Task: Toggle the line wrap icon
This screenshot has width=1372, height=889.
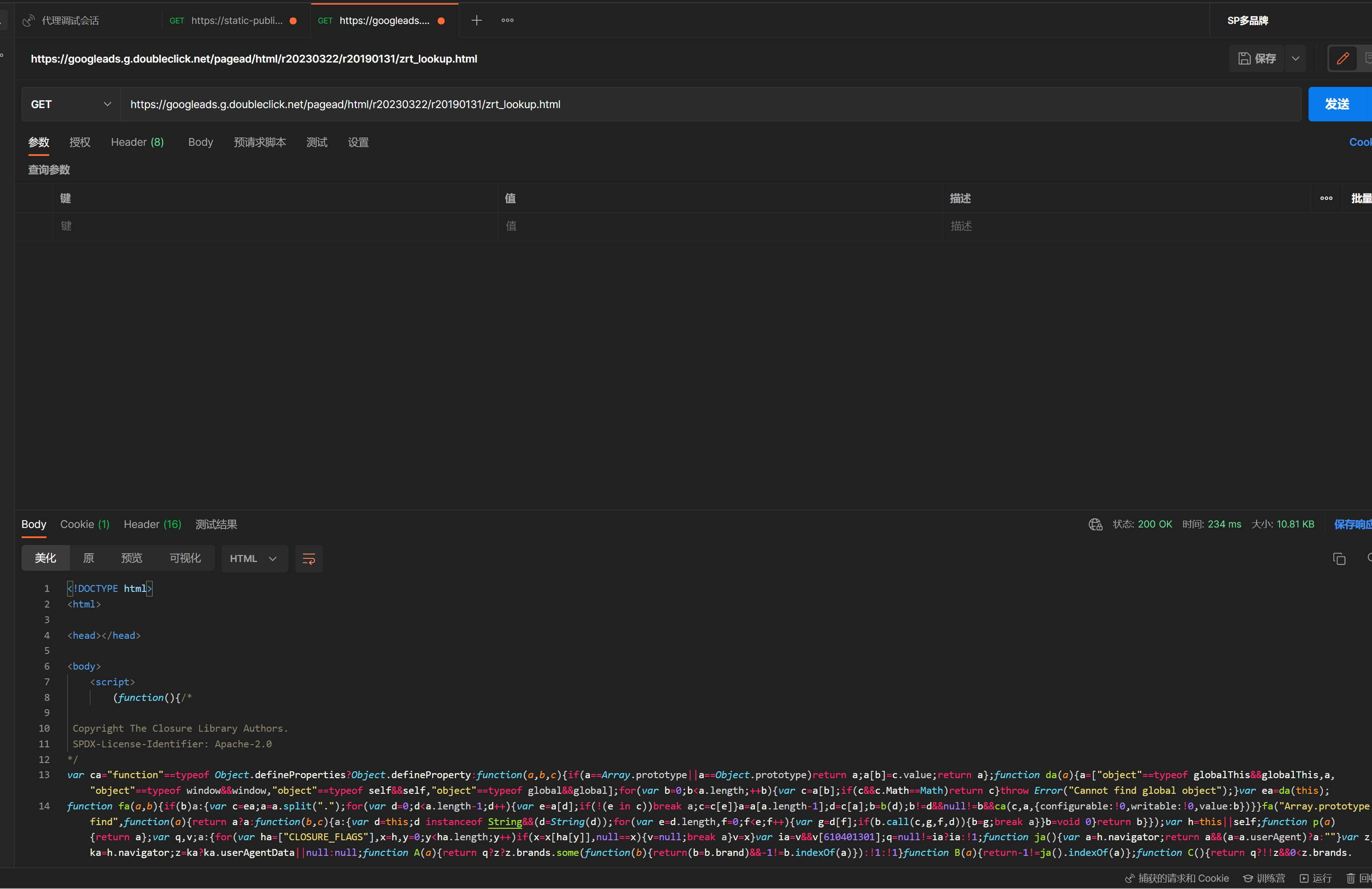Action: [309, 559]
